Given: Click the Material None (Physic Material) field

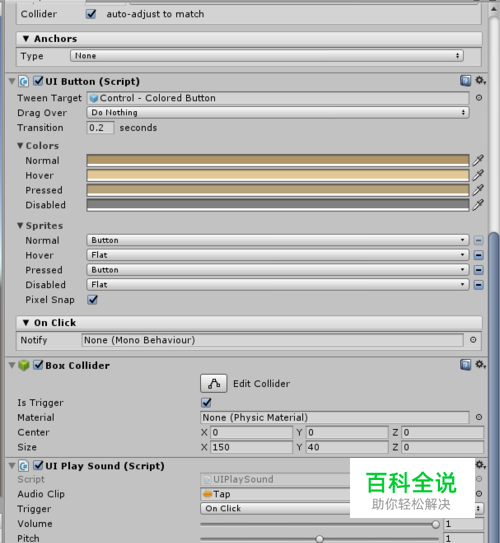Looking at the screenshot, I should pos(334,417).
